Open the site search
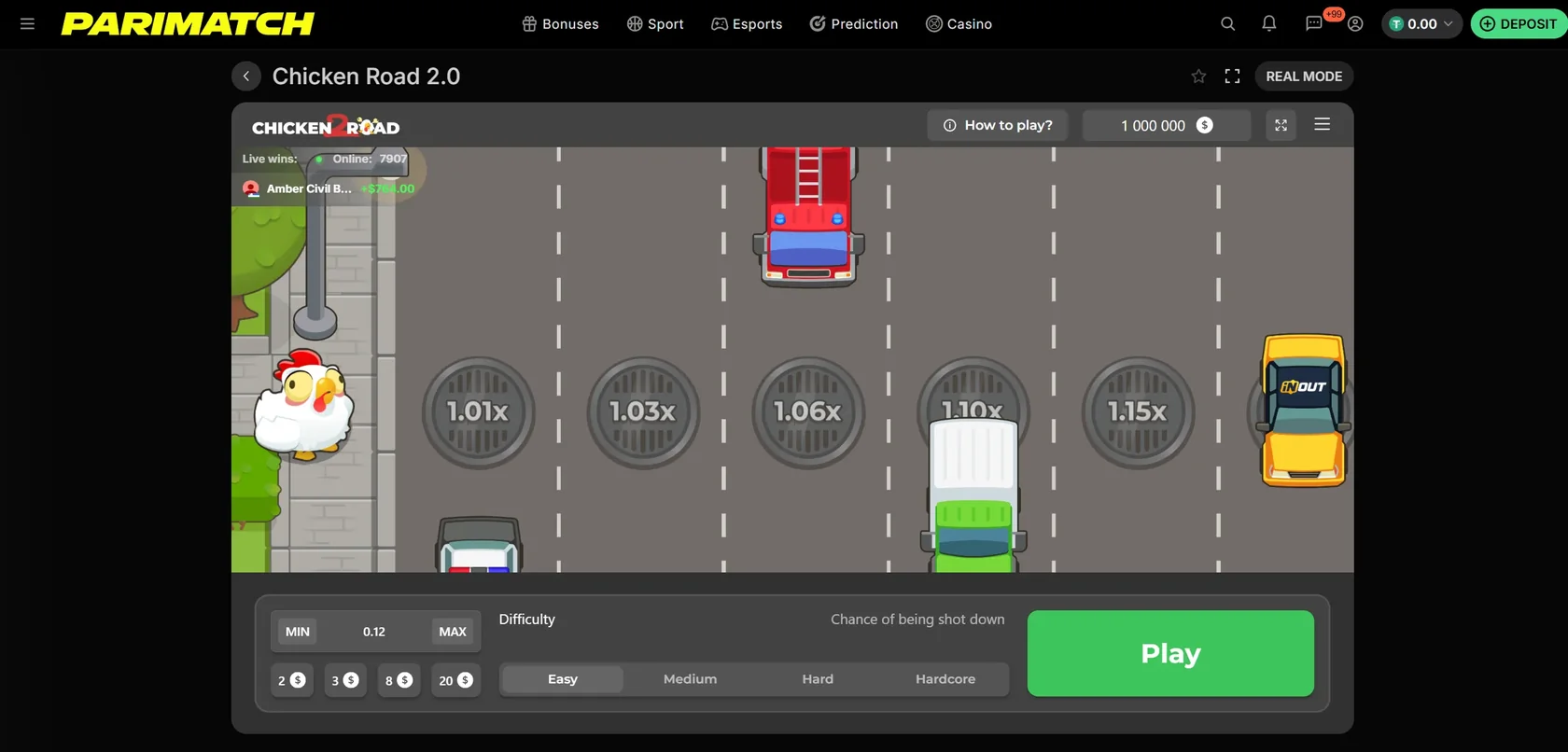Viewport: 1568px width, 752px height. (x=1227, y=23)
